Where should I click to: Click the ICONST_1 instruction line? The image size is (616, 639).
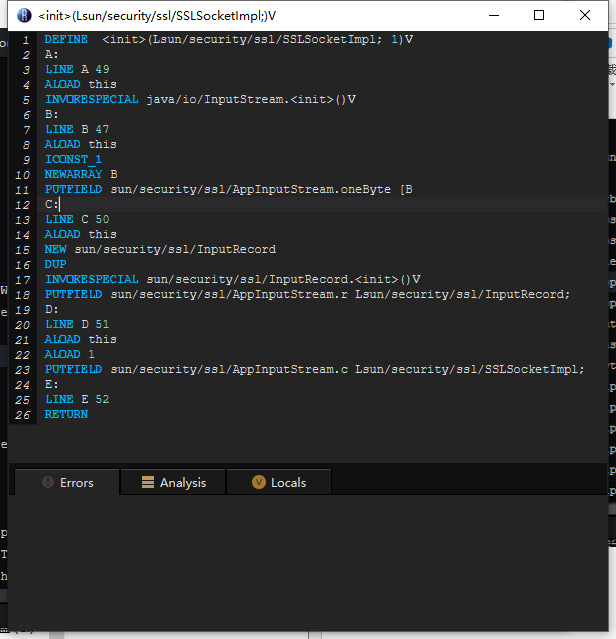point(73,159)
